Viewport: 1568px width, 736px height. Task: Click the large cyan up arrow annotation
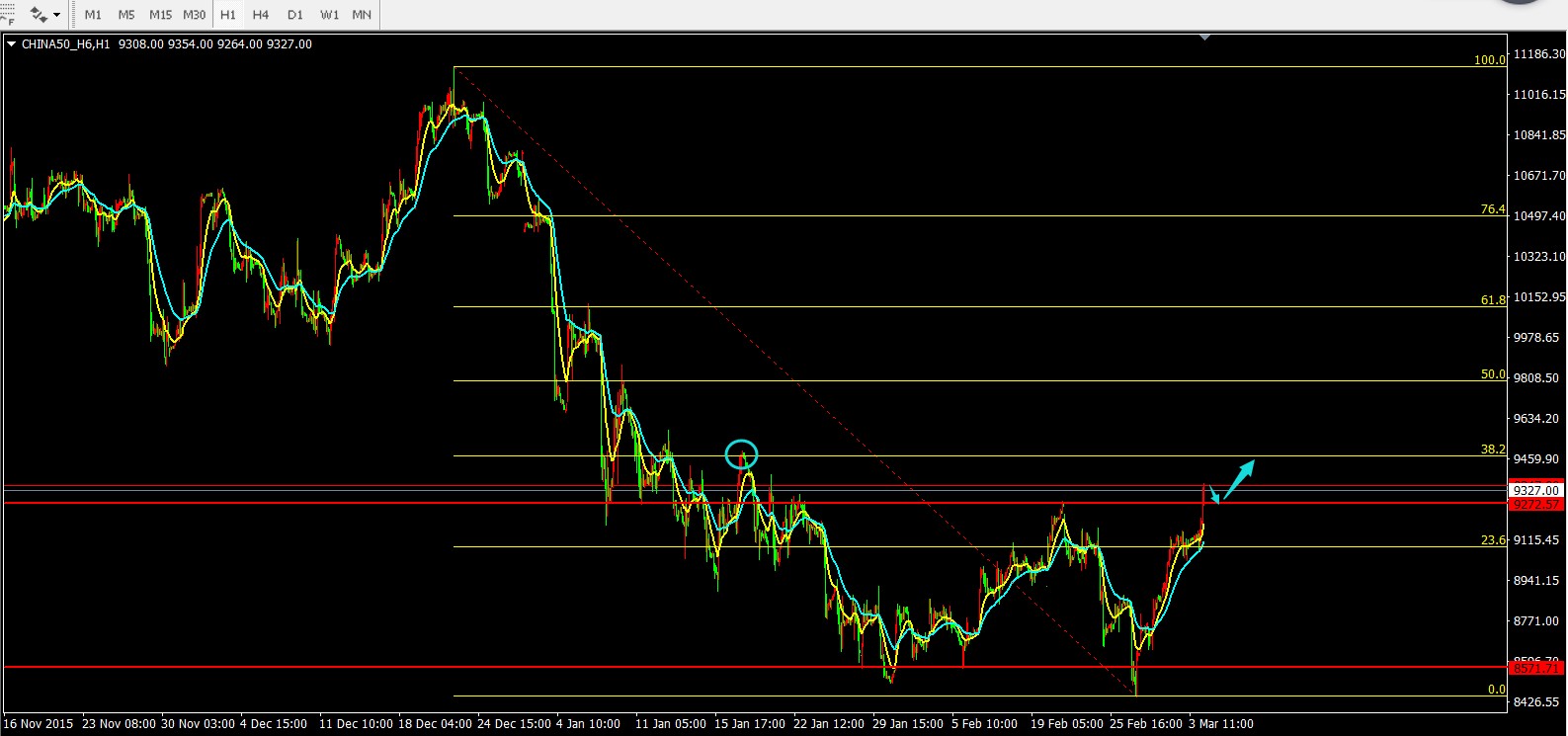click(1239, 476)
